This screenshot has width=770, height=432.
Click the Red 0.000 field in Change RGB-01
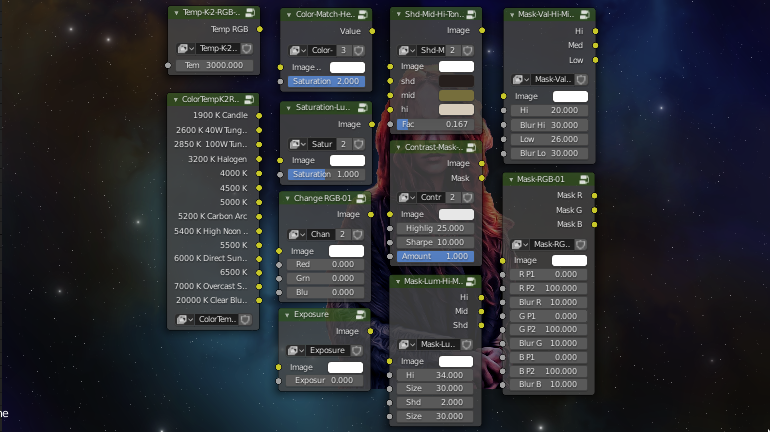[x=325, y=264]
